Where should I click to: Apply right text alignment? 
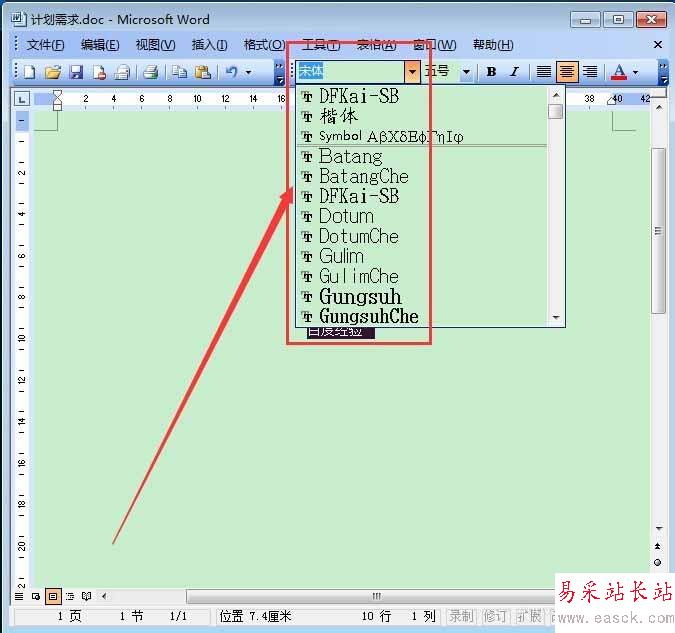(x=590, y=71)
